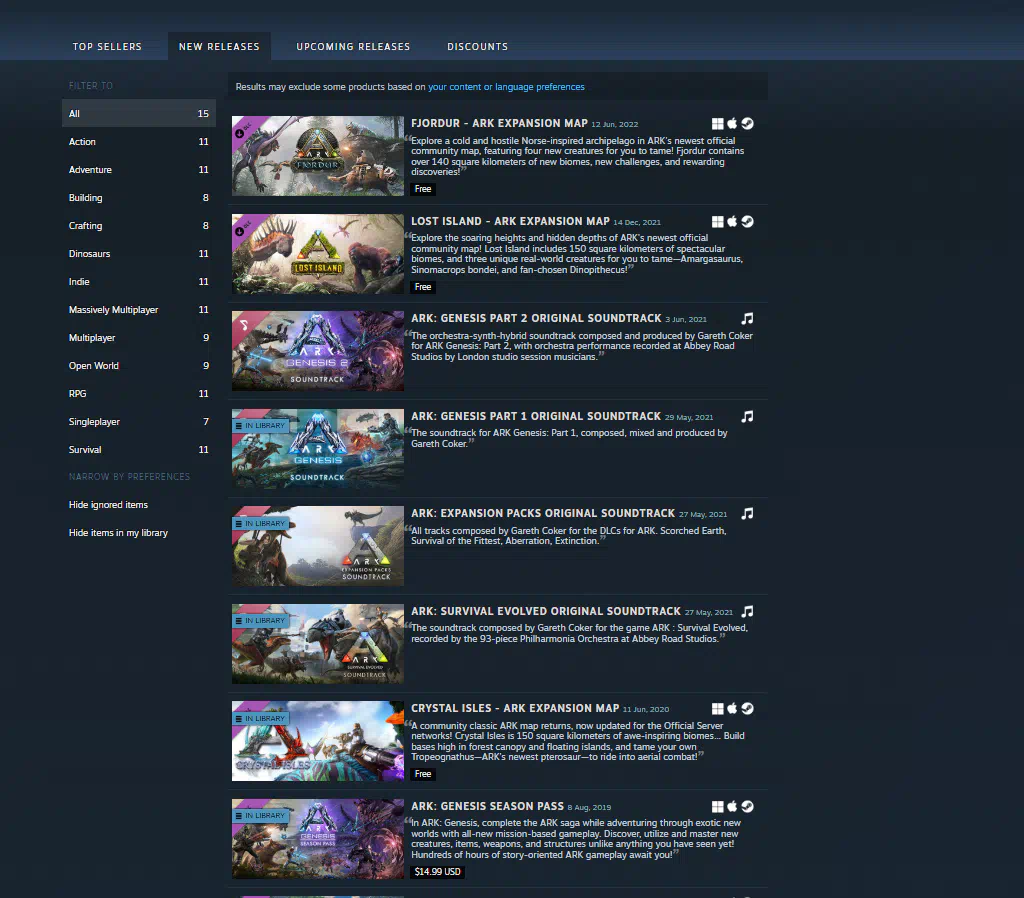
Task: Click the SteamOS icon on Genesis Season Pass row
Action: pyautogui.click(x=748, y=807)
